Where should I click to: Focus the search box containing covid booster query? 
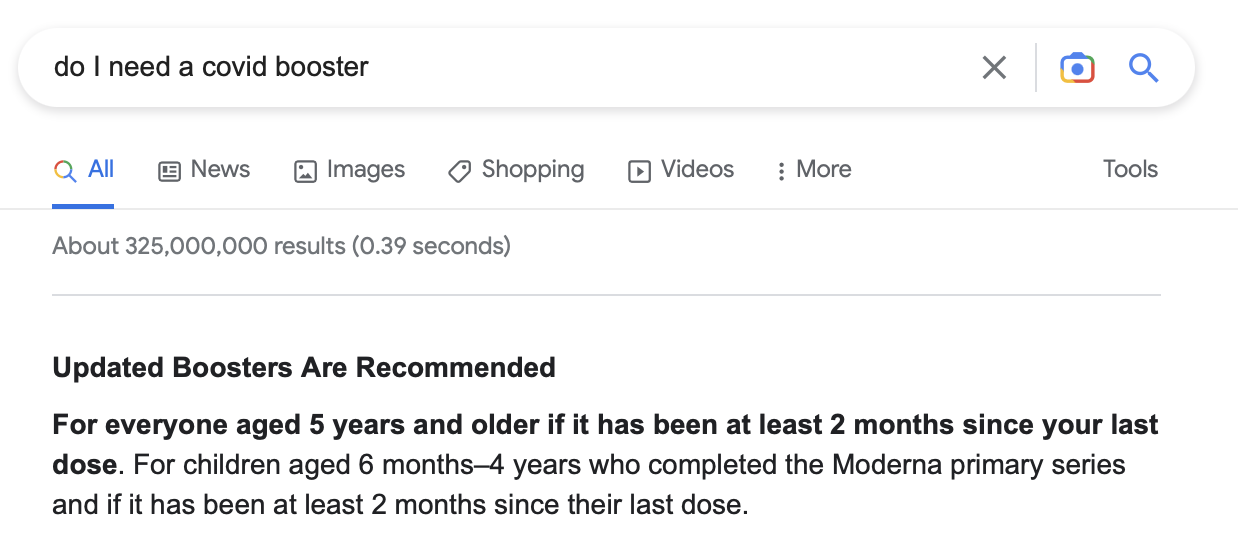pos(500,68)
